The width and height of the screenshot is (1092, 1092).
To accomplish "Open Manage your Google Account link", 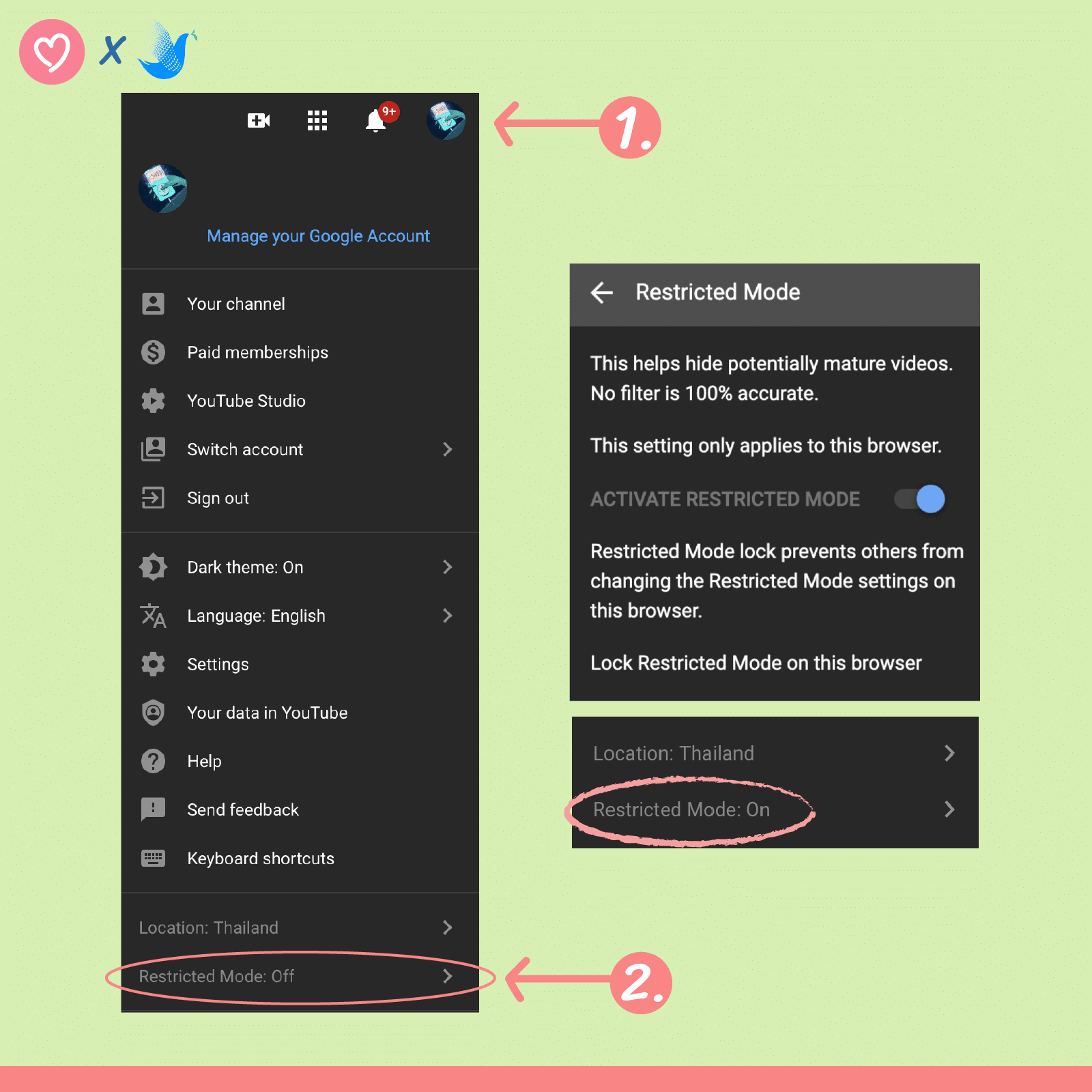I will click(318, 236).
